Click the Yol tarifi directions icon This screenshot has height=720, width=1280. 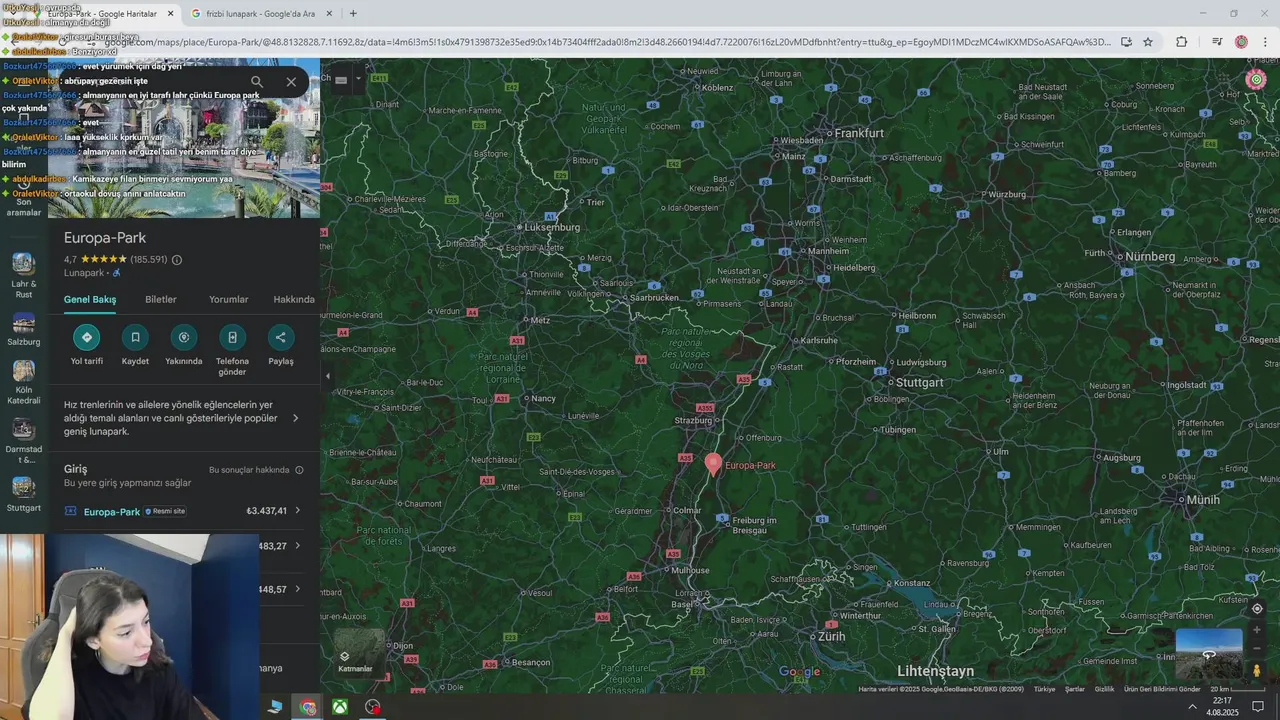87,337
